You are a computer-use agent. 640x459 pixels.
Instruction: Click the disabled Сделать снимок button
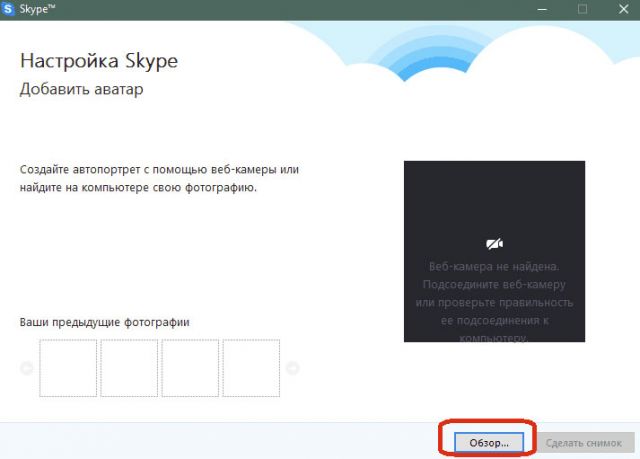click(584, 442)
